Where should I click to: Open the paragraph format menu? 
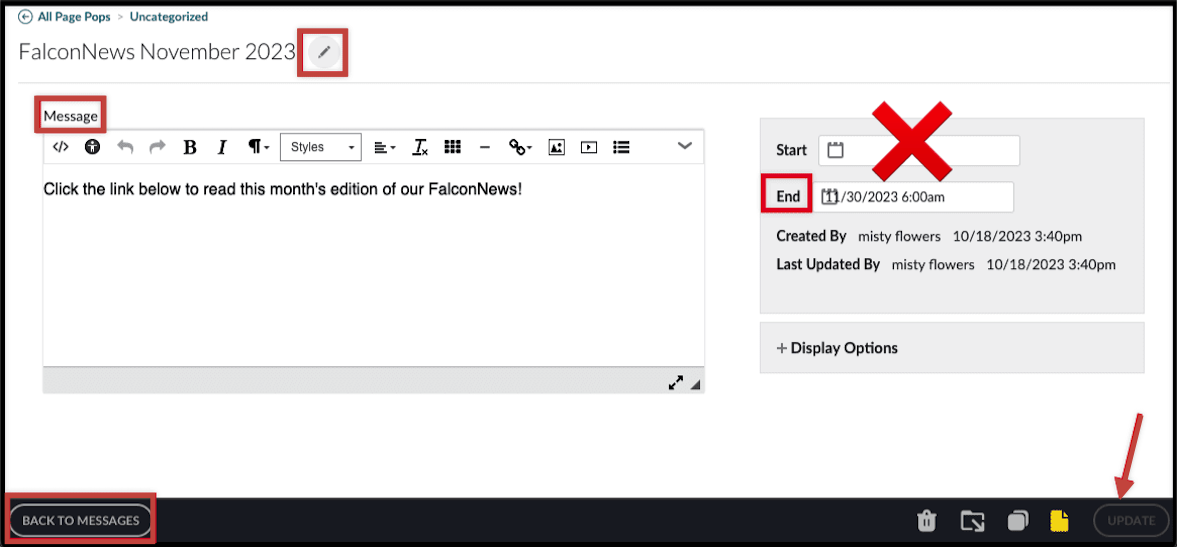[259, 147]
